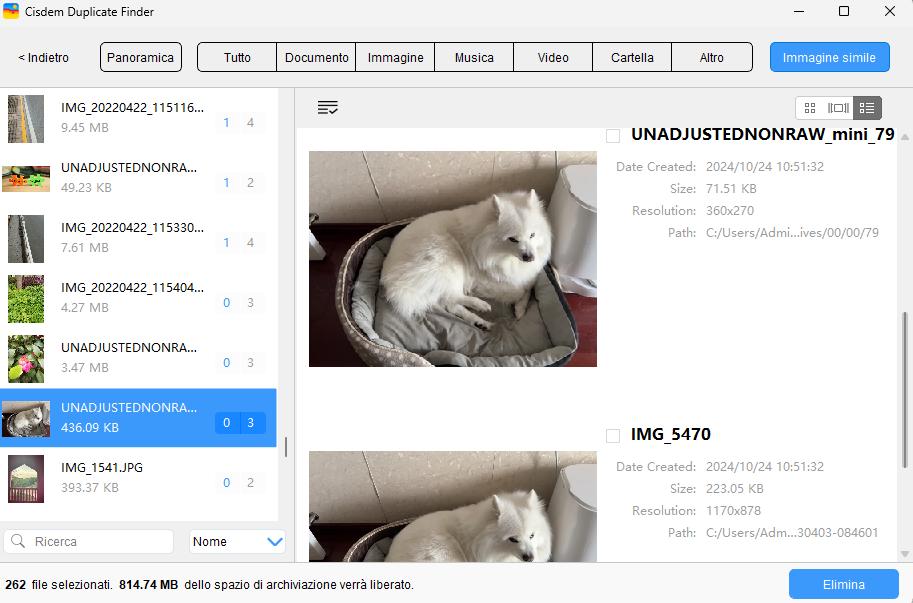Select the IMG_1541.JPG thumbnail icon
913x603 pixels.
26,478
